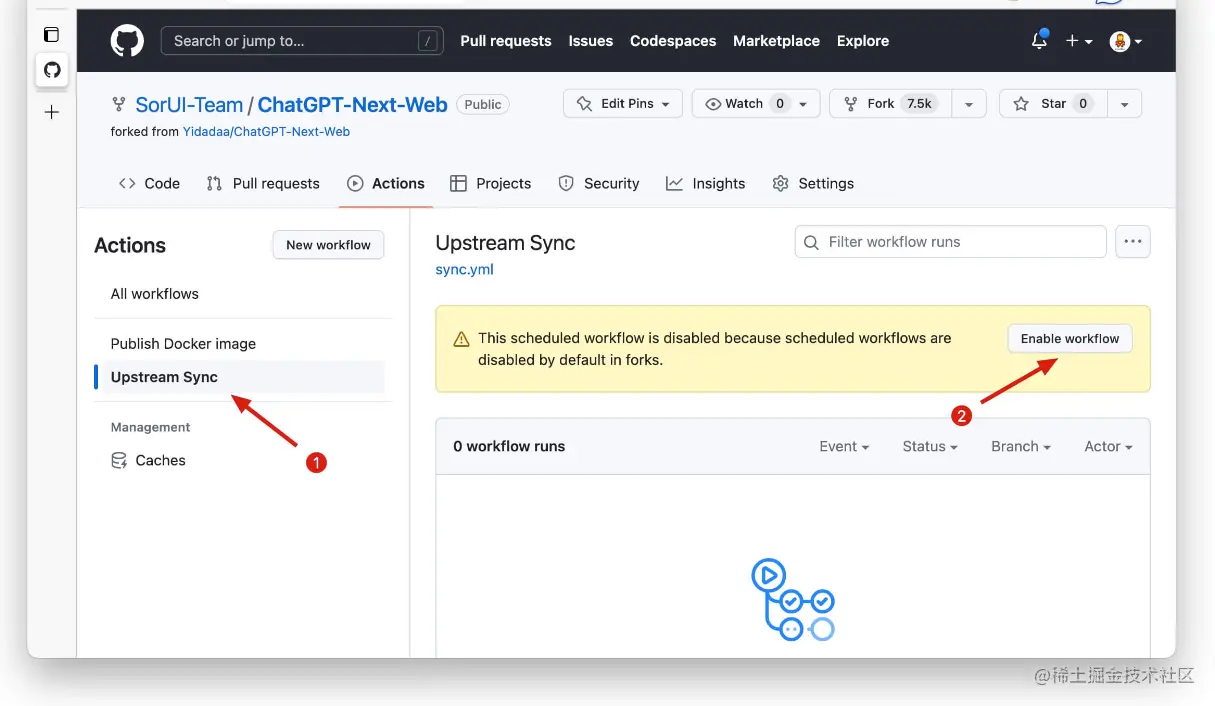1215x706 pixels.
Task: Open the ChatGPT-Next-Web repository link
Action: (353, 104)
